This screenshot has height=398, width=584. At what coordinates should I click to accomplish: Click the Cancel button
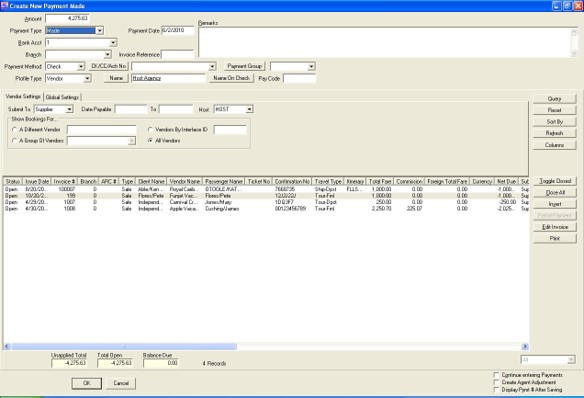121,383
